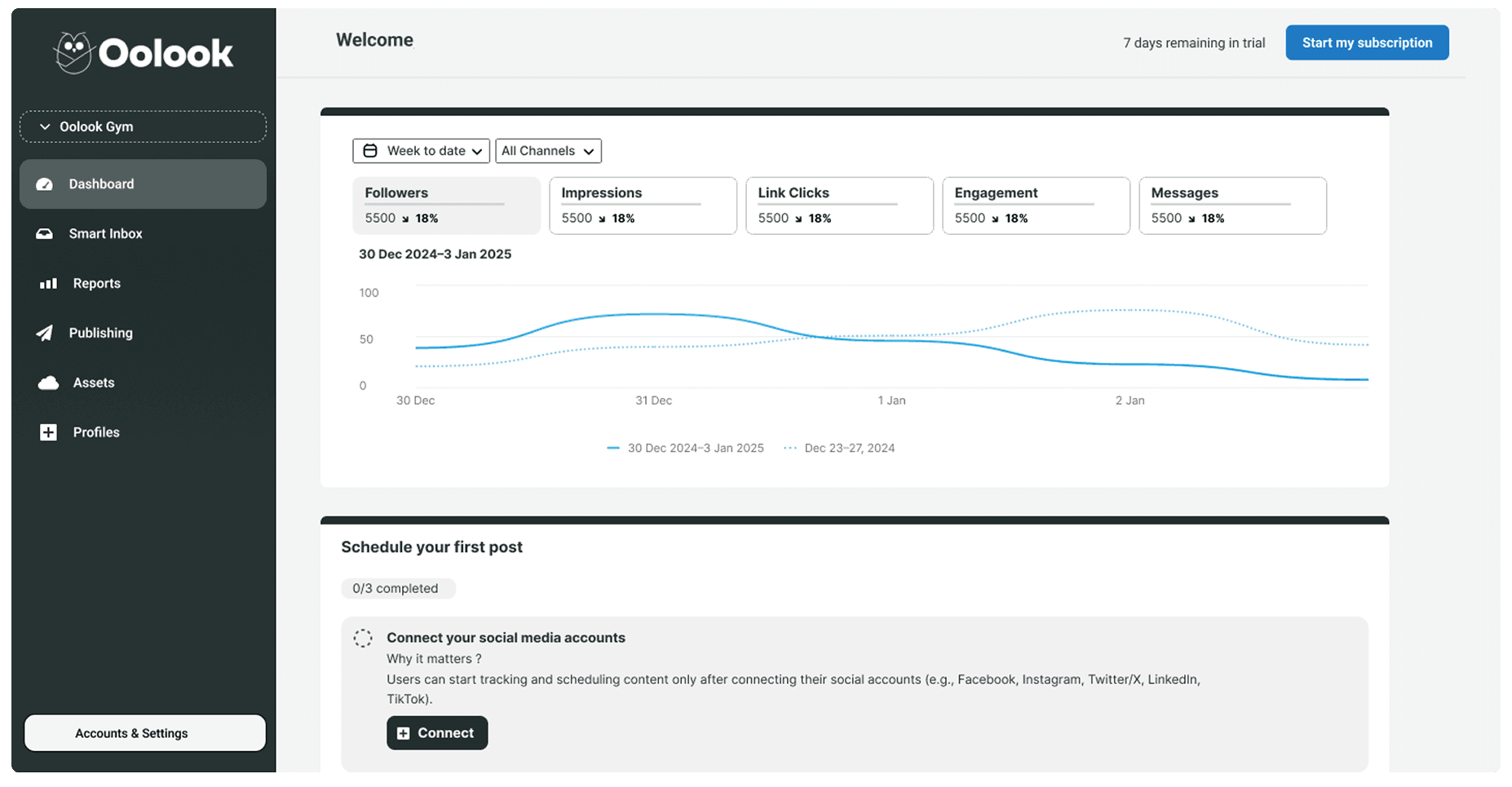Screen dimensions: 1512x787
Task: Click the Reports bar chart icon
Action: tap(48, 284)
